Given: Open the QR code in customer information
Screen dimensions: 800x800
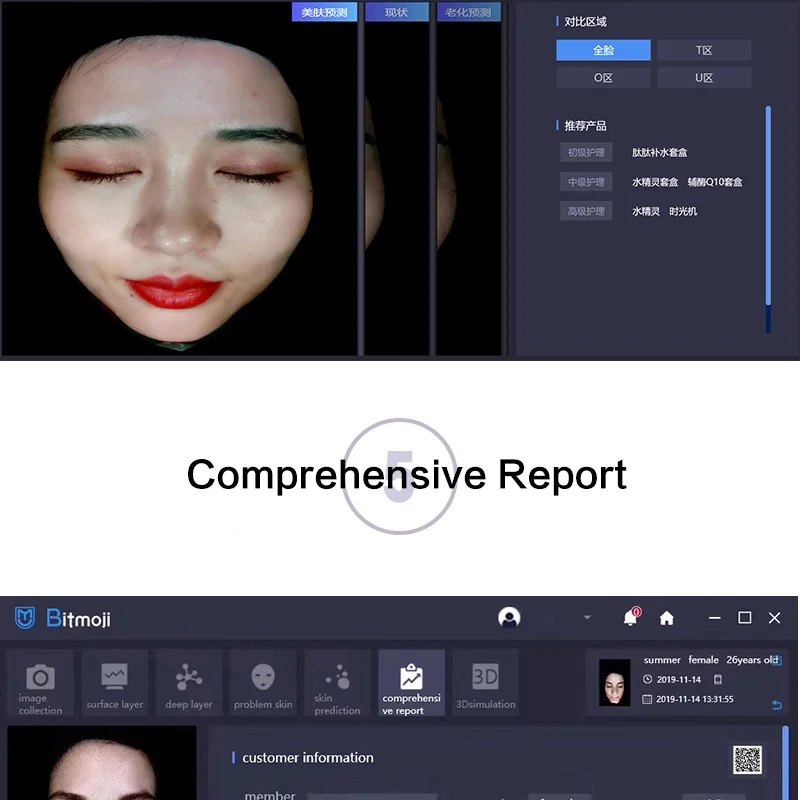Looking at the screenshot, I should (x=747, y=759).
